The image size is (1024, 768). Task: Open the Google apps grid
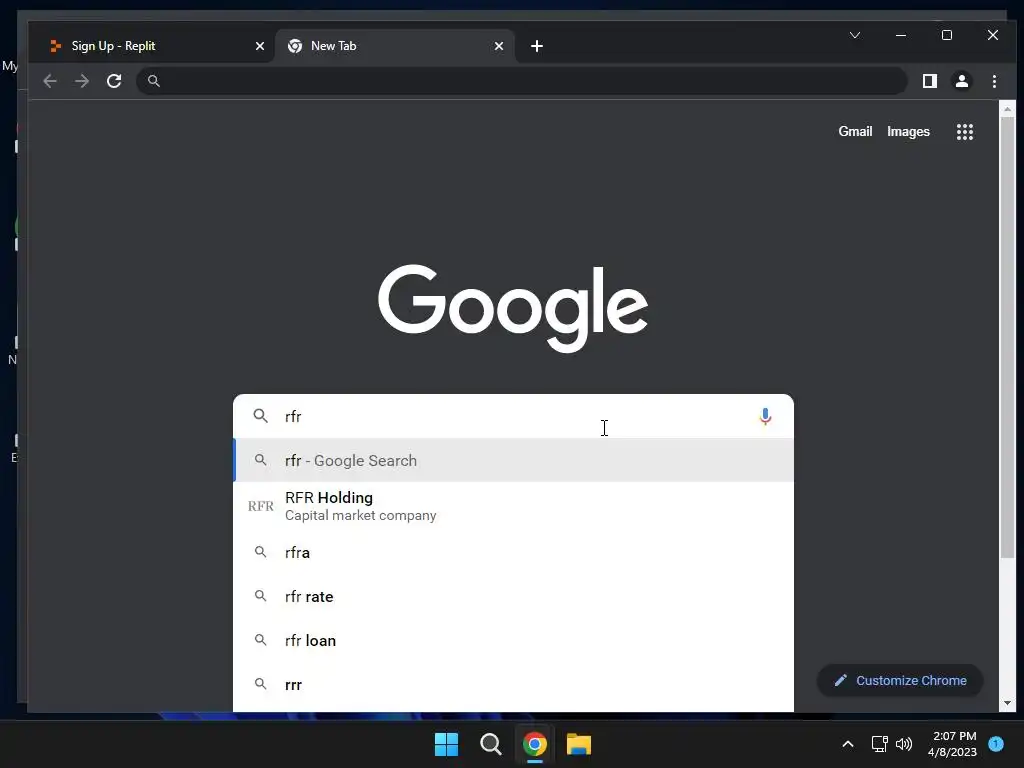(x=965, y=132)
